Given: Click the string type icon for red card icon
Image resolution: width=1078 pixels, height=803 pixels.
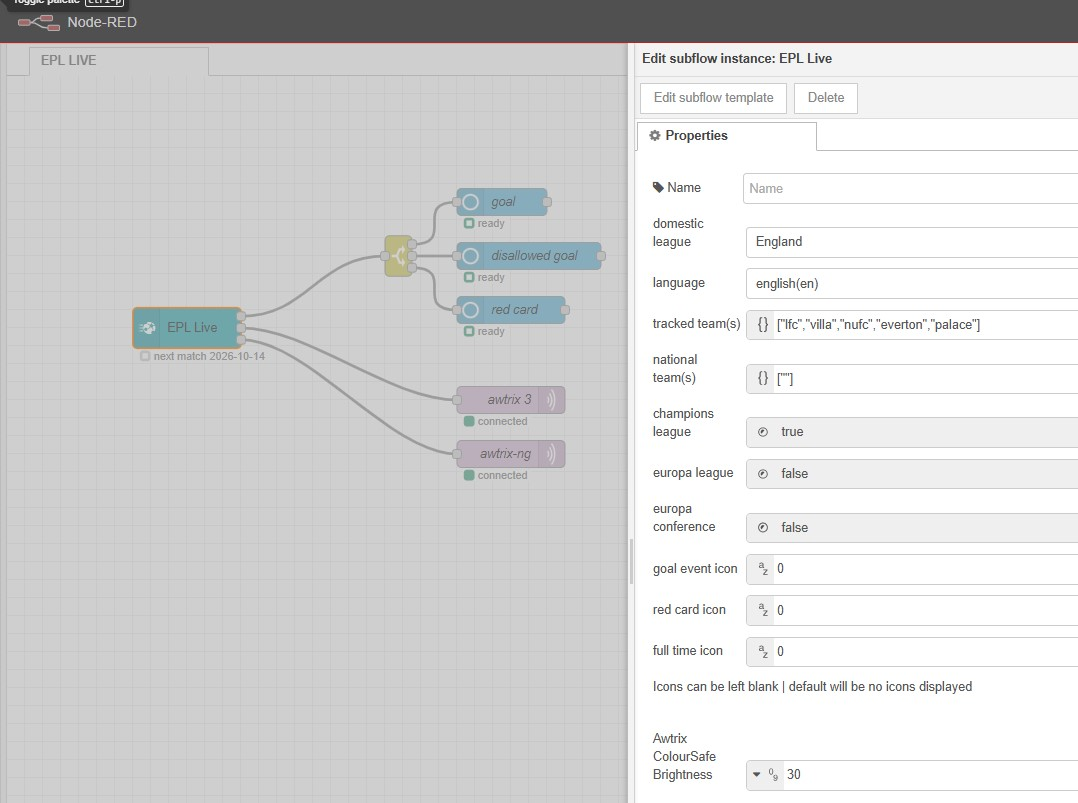Looking at the screenshot, I should (x=762, y=610).
